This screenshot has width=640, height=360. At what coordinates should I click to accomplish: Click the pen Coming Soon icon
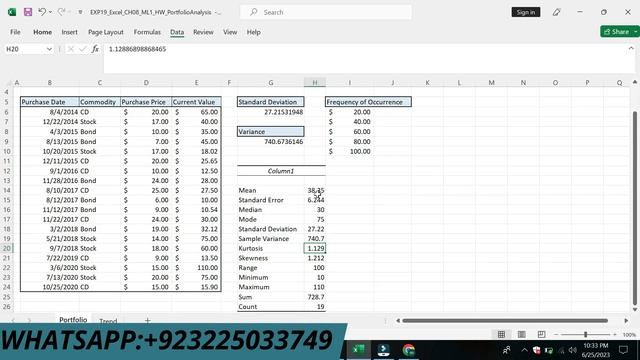point(556,12)
